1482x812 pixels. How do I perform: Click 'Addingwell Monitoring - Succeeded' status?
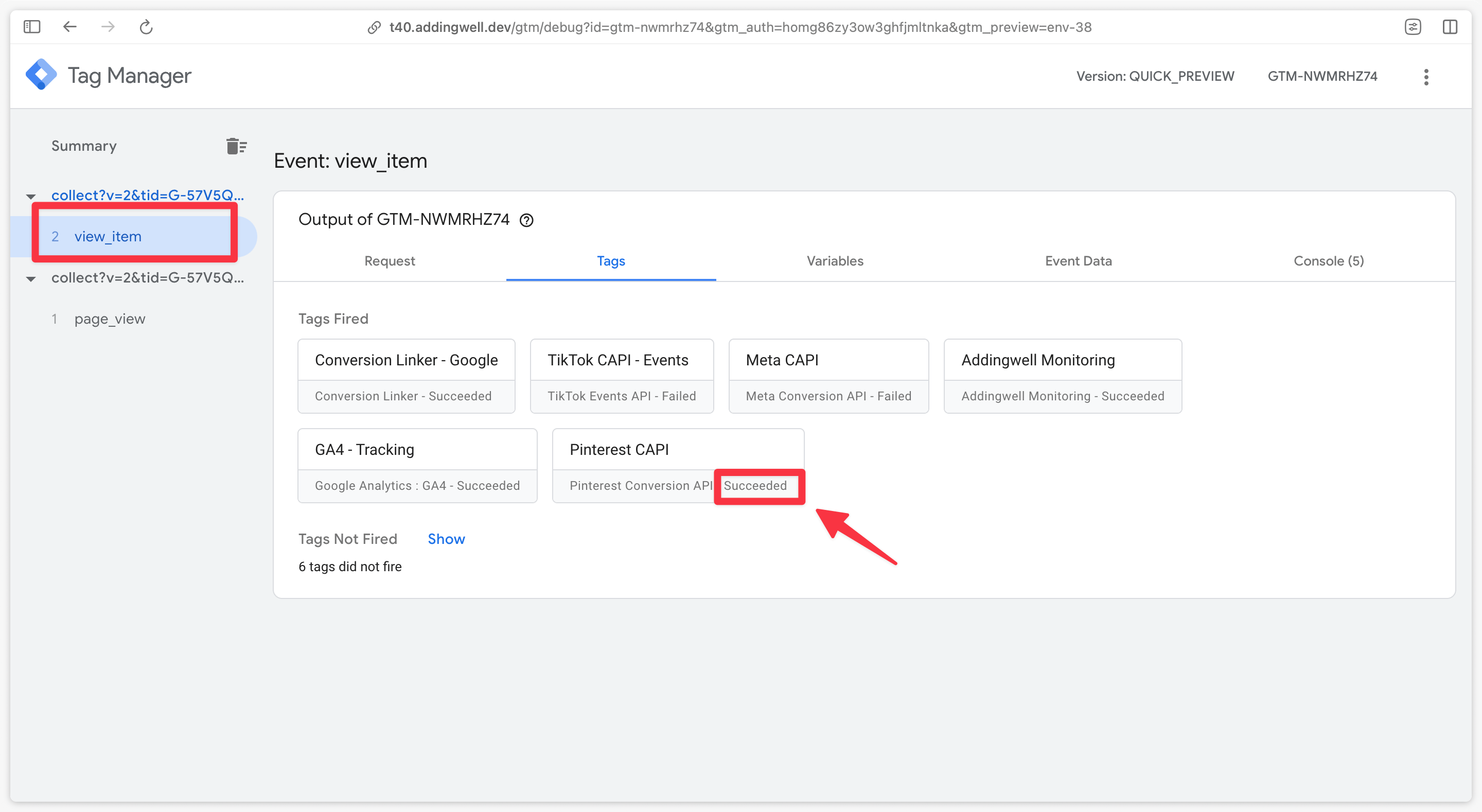point(1063,396)
